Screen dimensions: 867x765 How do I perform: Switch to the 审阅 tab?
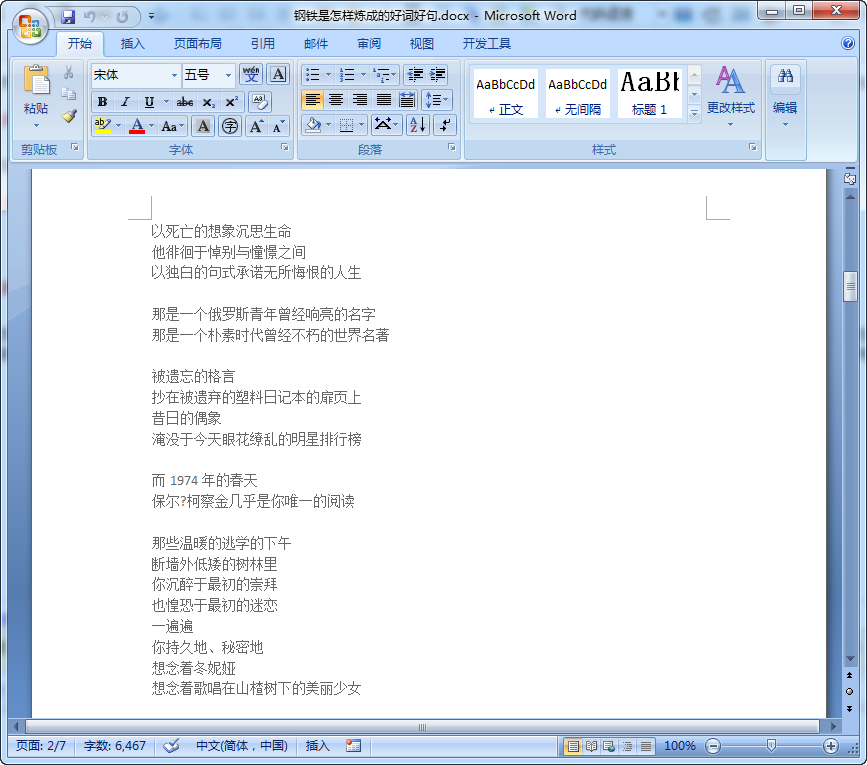pos(369,44)
